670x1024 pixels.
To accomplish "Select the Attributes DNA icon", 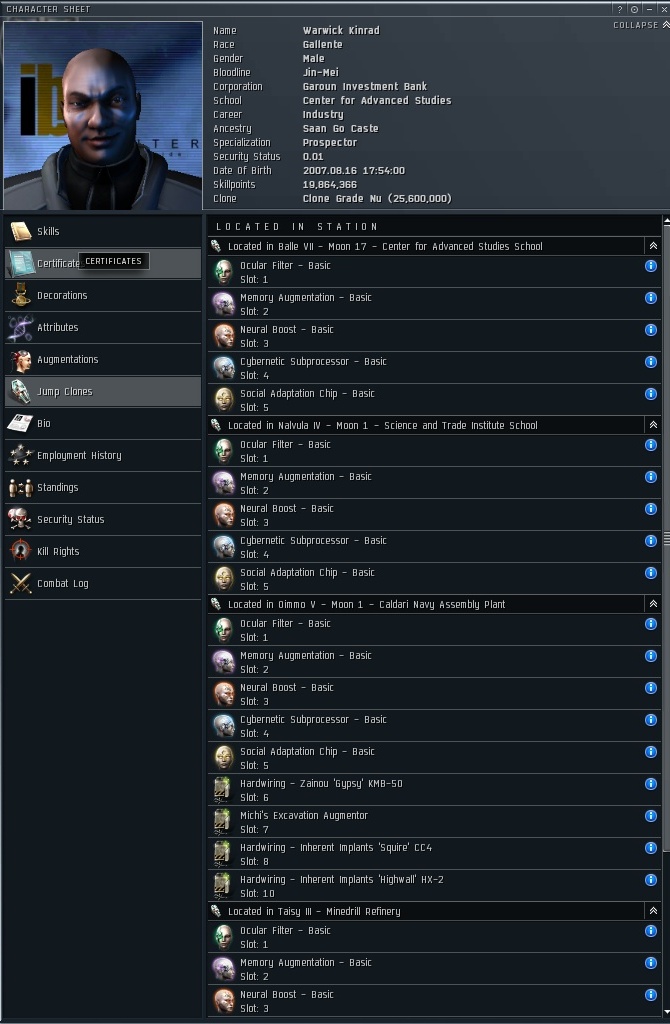I will (21, 327).
